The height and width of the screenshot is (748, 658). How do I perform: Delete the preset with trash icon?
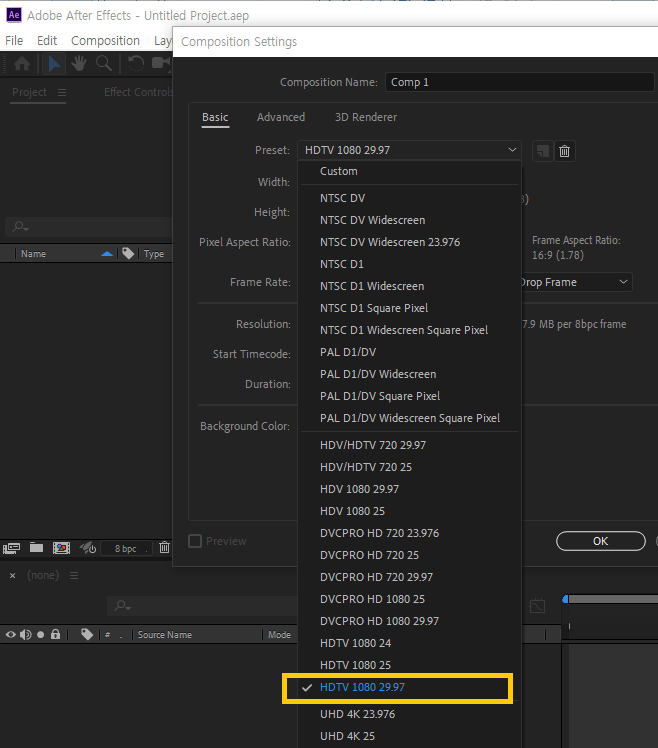[564, 151]
